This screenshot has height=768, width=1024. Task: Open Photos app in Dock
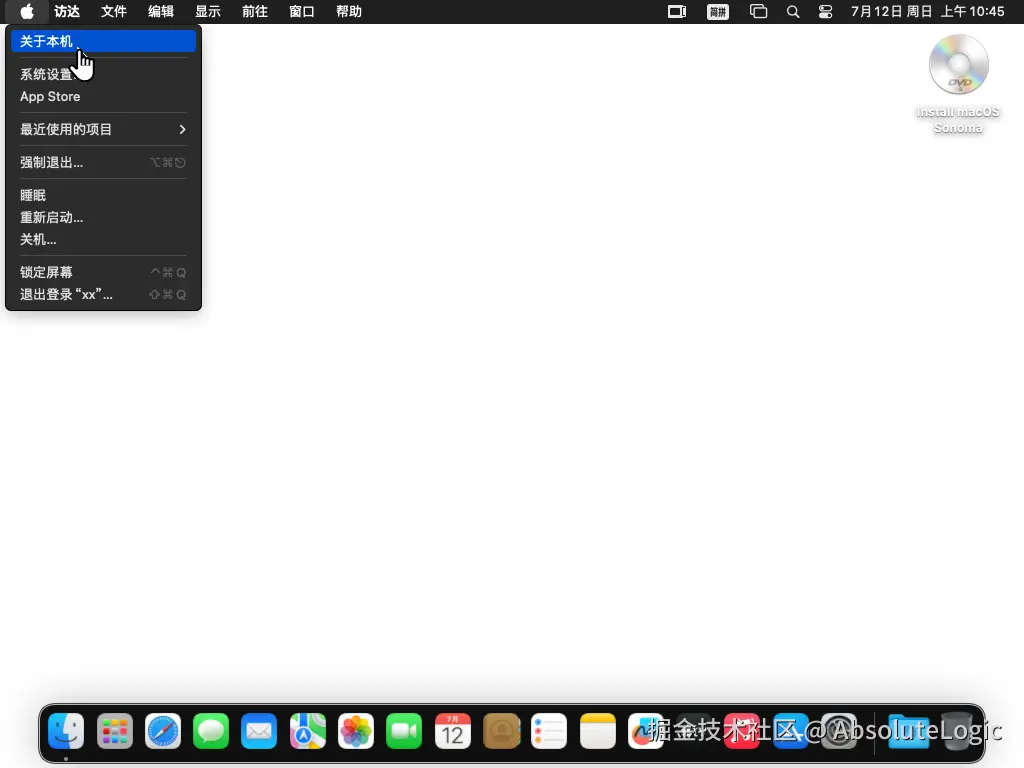pos(356,731)
